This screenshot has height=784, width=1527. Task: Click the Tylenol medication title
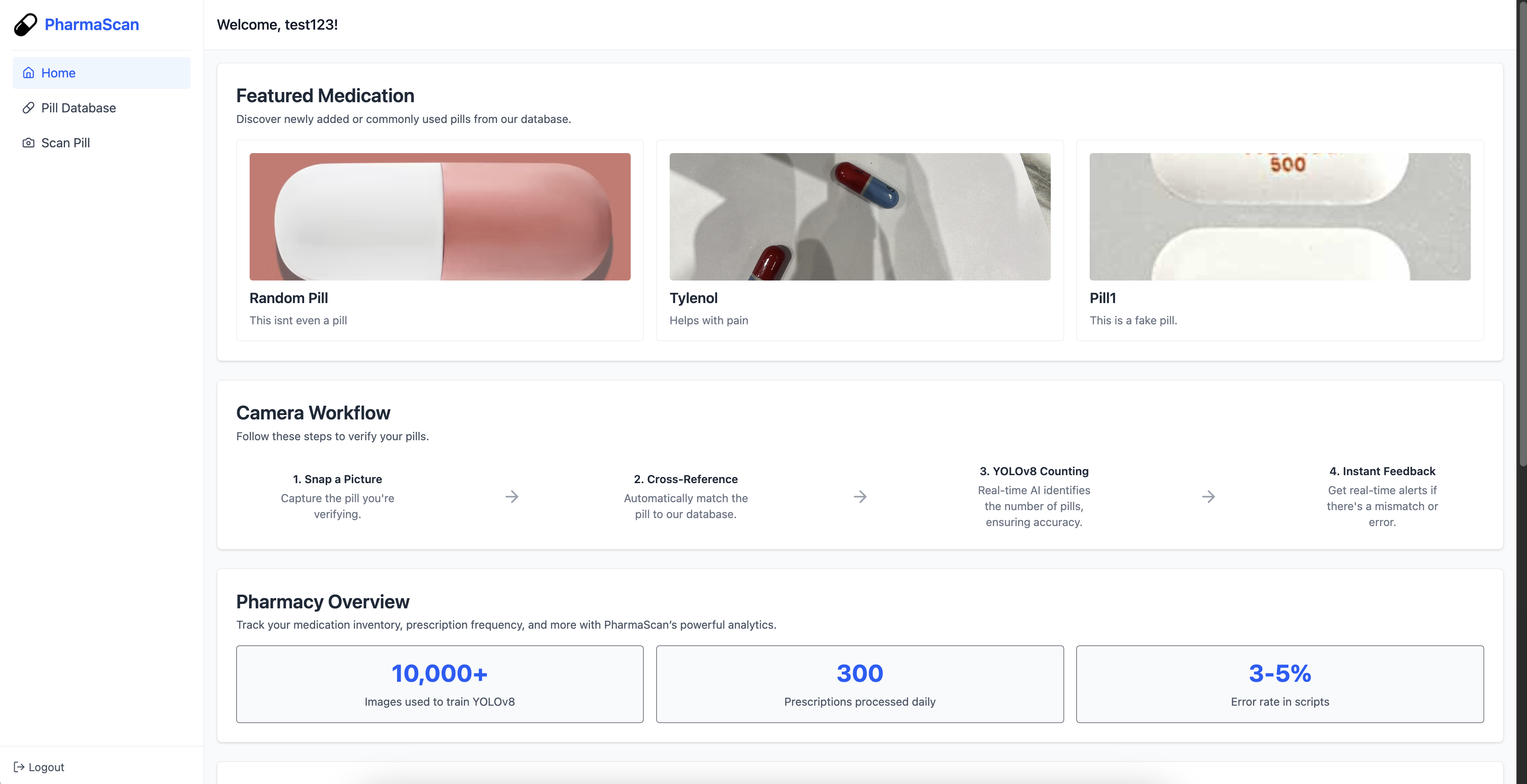(693, 298)
